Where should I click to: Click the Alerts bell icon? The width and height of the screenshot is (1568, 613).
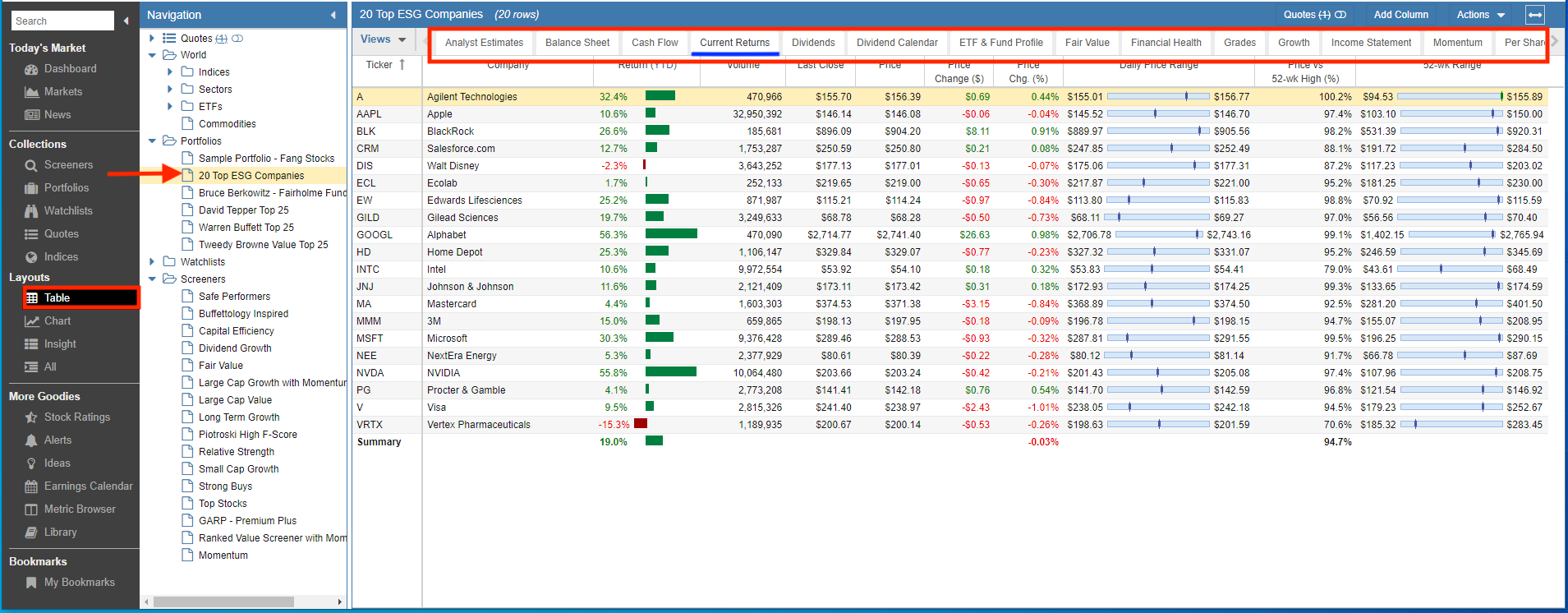pyautogui.click(x=31, y=440)
